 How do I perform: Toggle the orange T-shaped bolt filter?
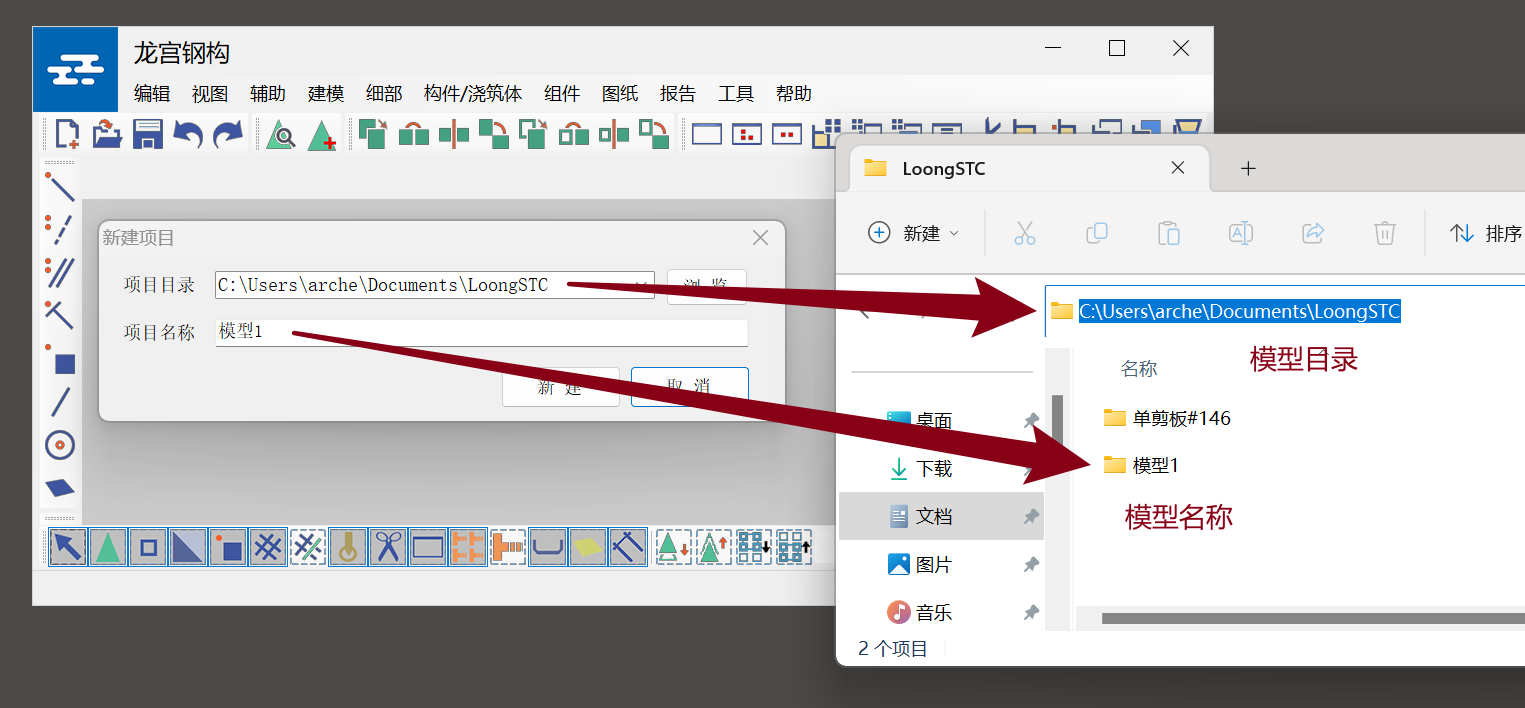click(x=508, y=547)
